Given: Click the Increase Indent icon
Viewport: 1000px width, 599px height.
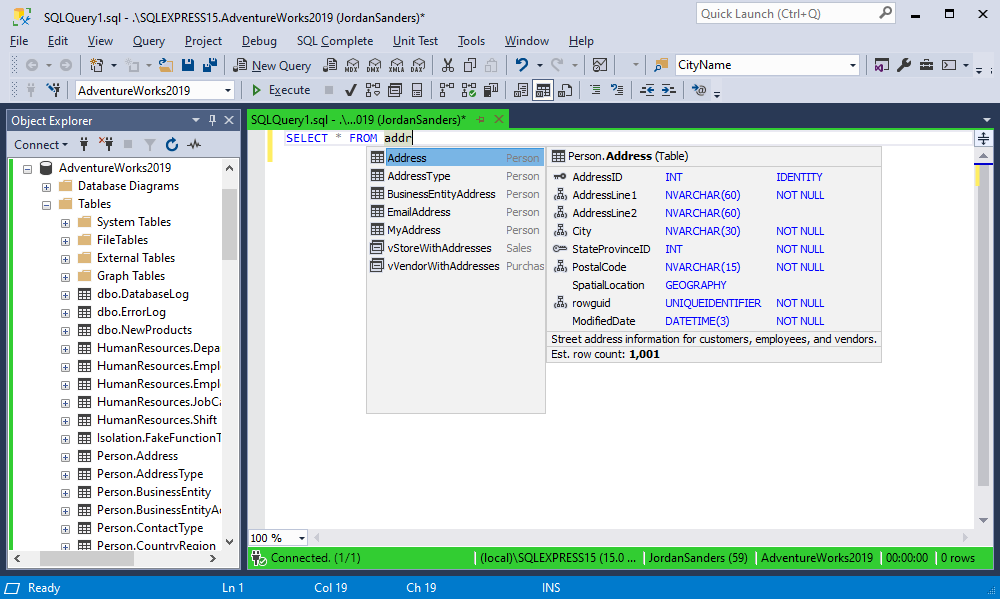Looking at the screenshot, I should [x=668, y=90].
